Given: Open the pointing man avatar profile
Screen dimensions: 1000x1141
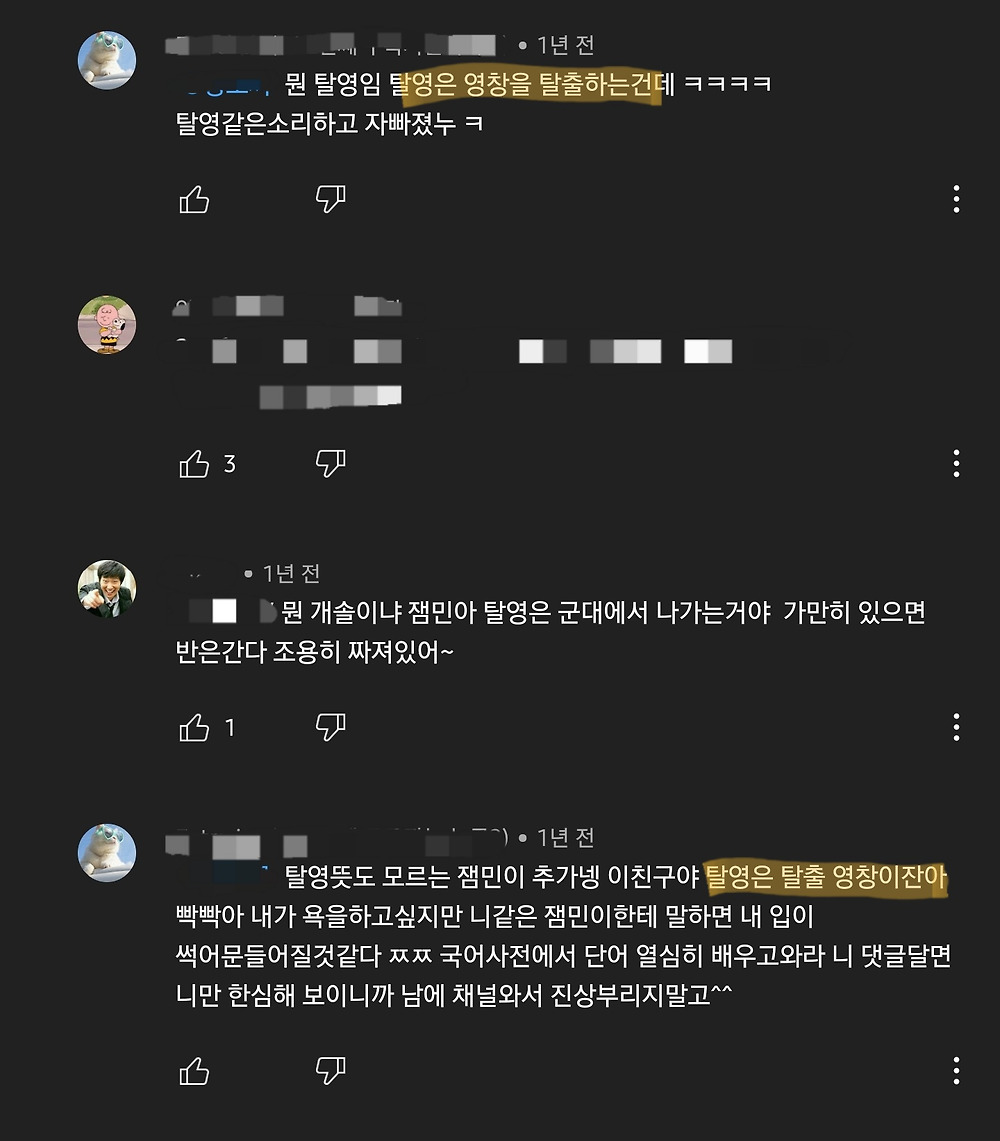Looking at the screenshot, I should pos(107,589).
